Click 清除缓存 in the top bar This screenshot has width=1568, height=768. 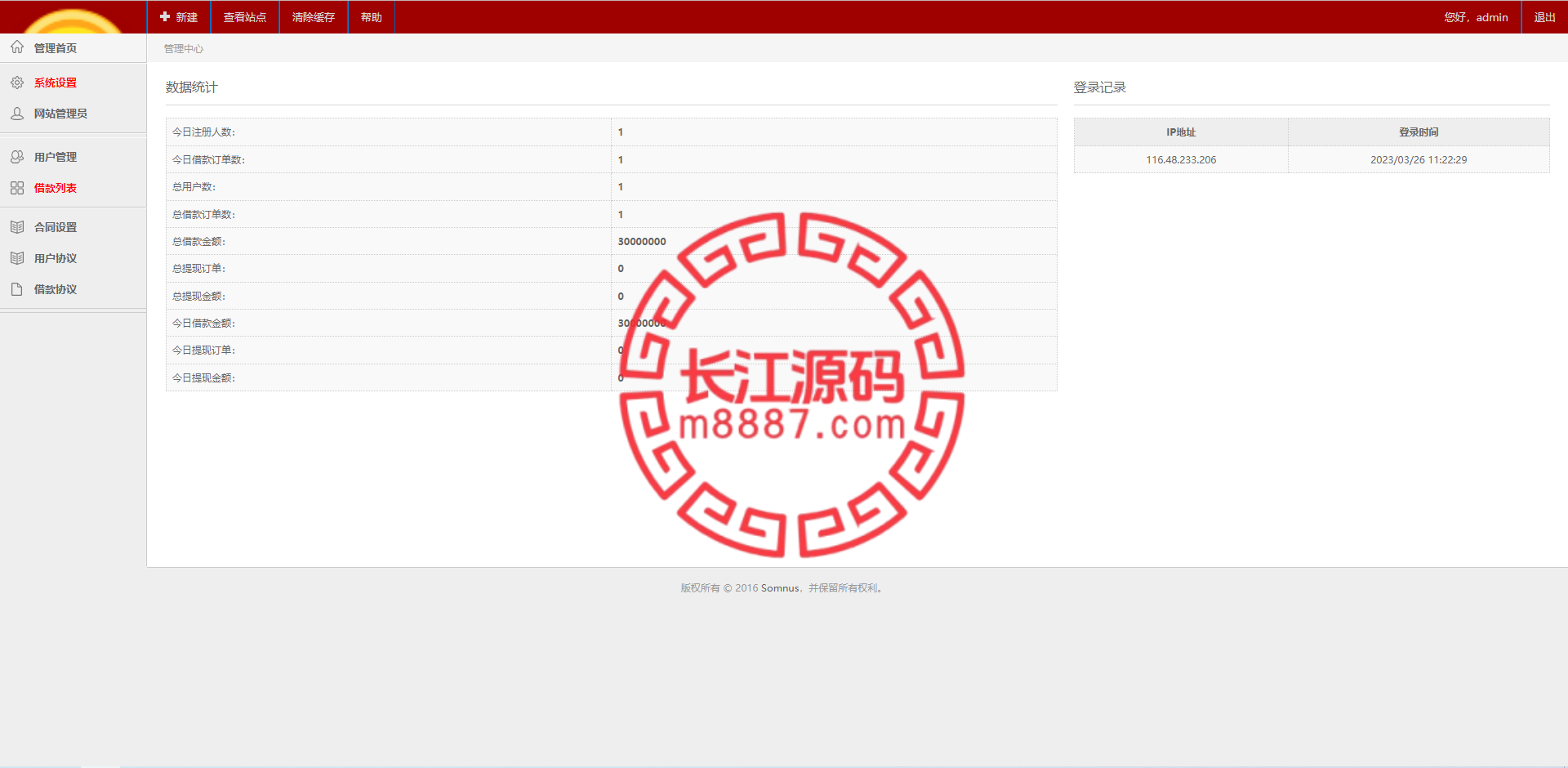point(314,17)
